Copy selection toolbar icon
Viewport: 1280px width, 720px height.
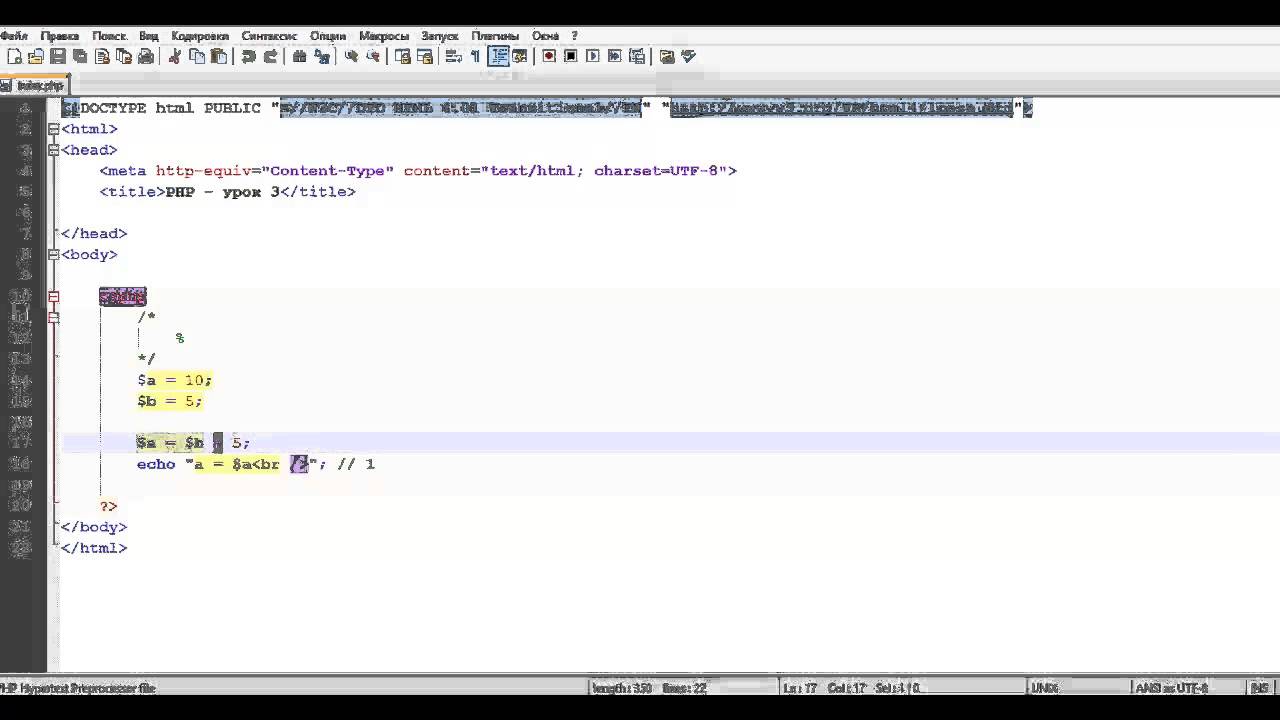[197, 57]
